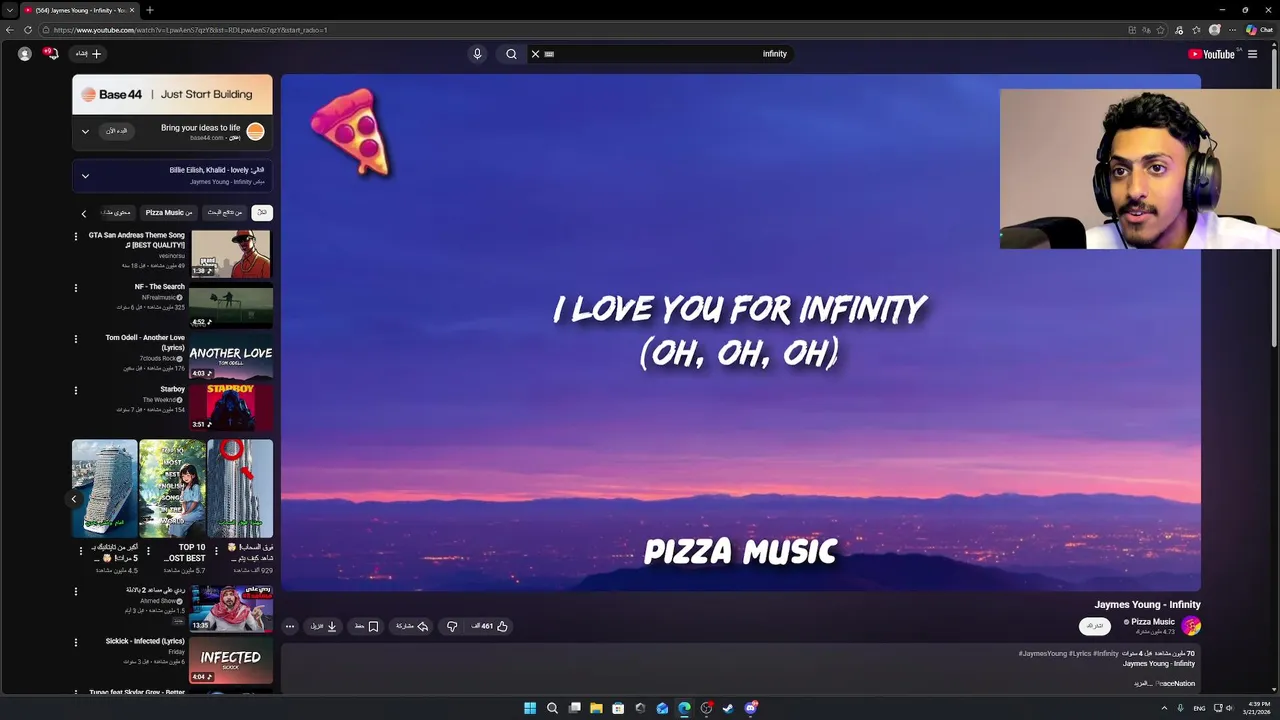The image size is (1280, 720).
Task: Open options for Sickick - Infected
Action: pyautogui.click(x=75, y=642)
